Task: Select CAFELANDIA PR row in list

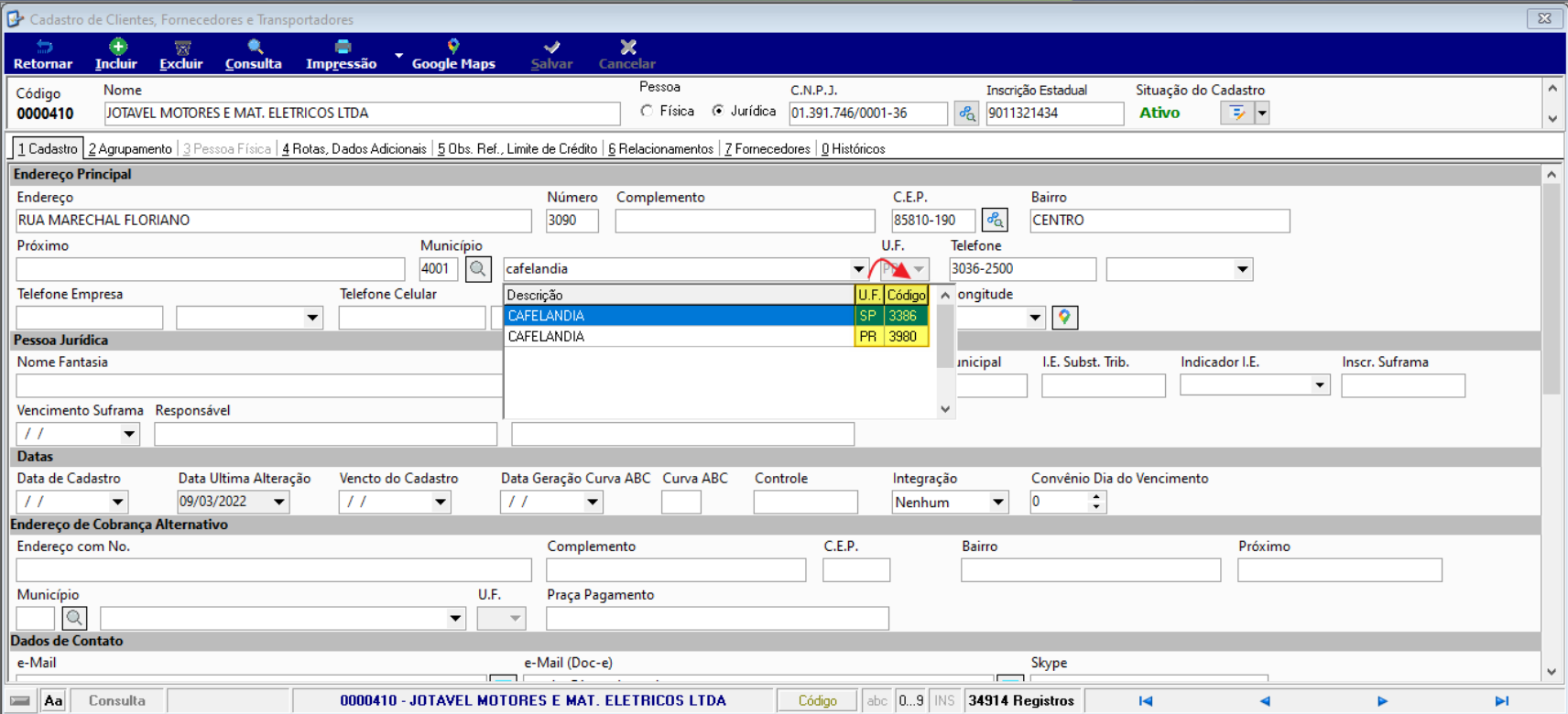Action: pyautogui.click(x=717, y=337)
